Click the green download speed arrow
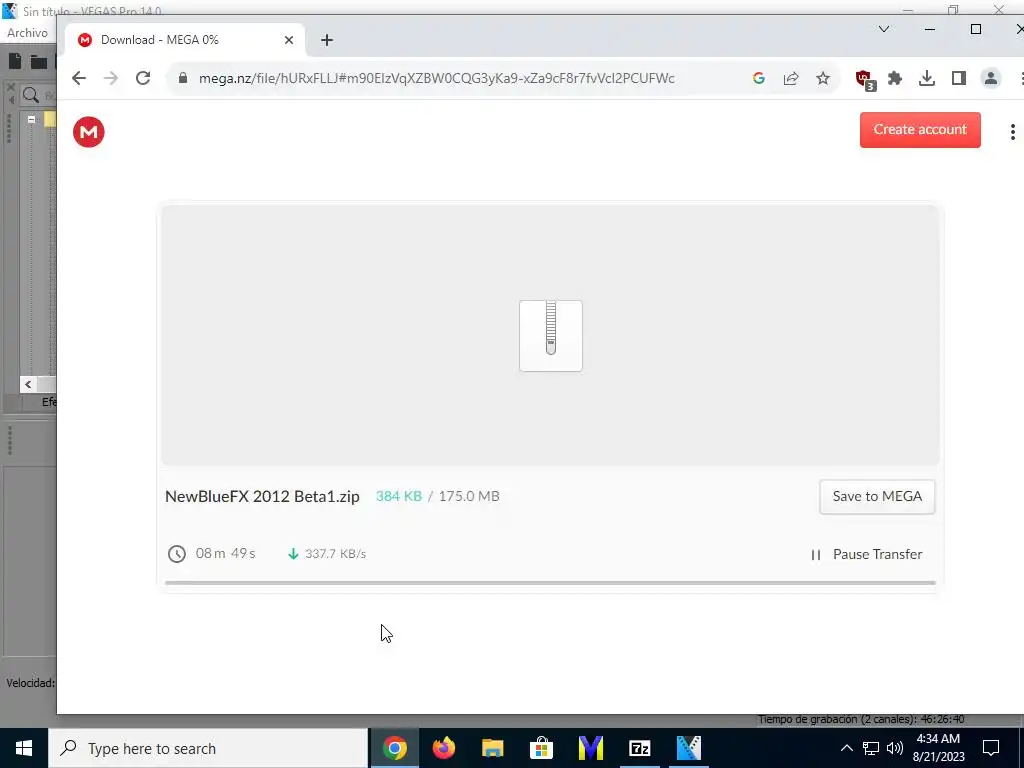Screen dimensions: 1024x768 (x=293, y=554)
